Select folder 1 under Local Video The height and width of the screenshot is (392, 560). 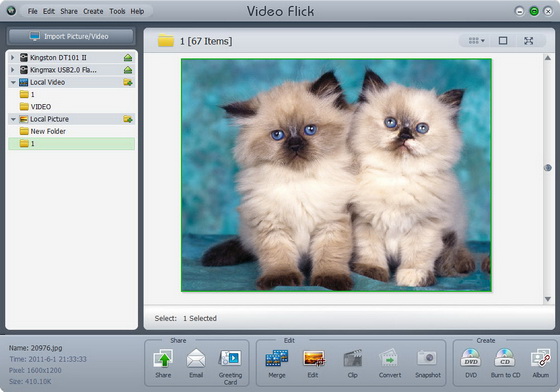(71, 95)
